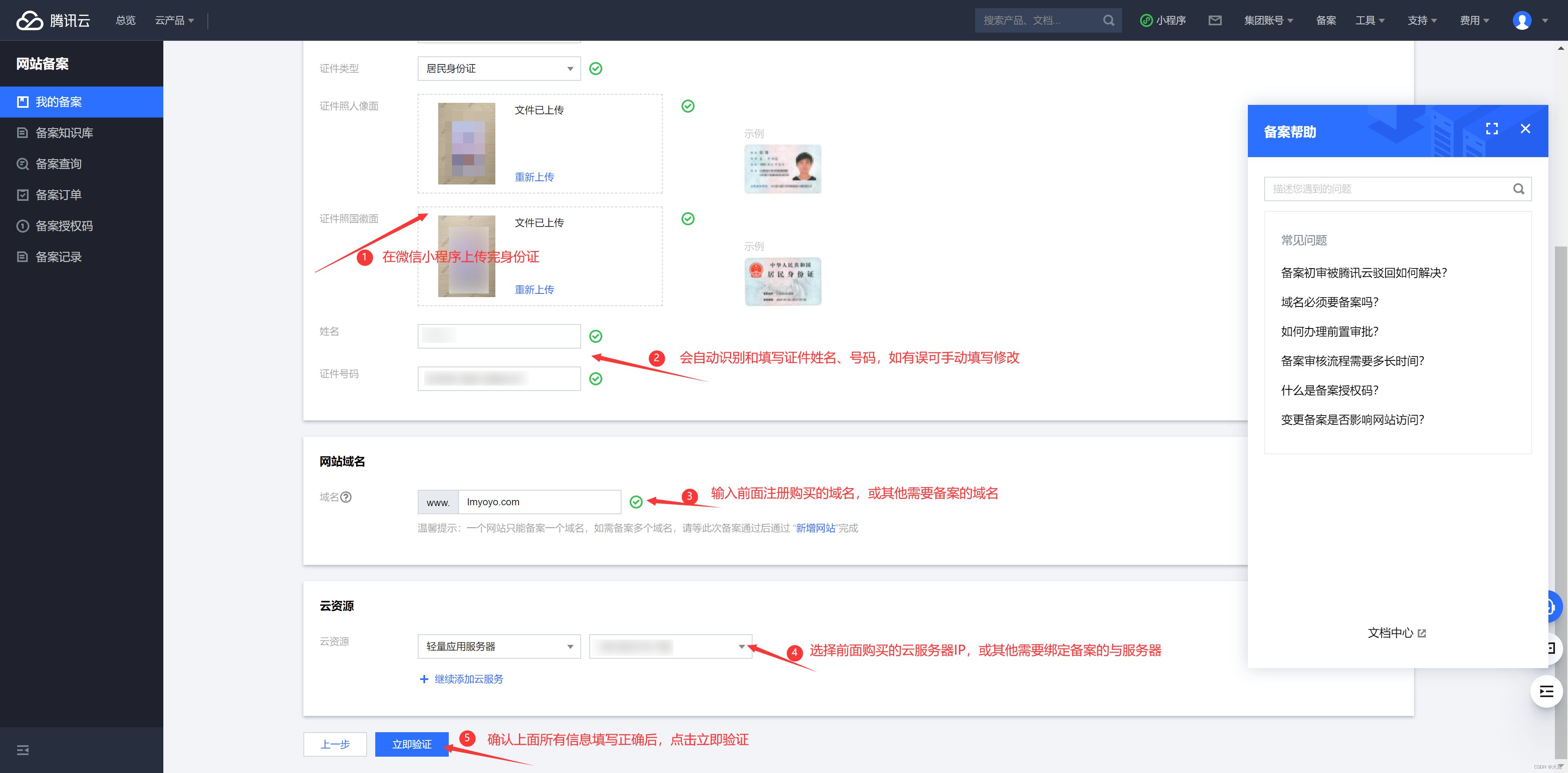This screenshot has height=773, width=1568.
Task: Click the example ID card front image
Action: coord(782,169)
